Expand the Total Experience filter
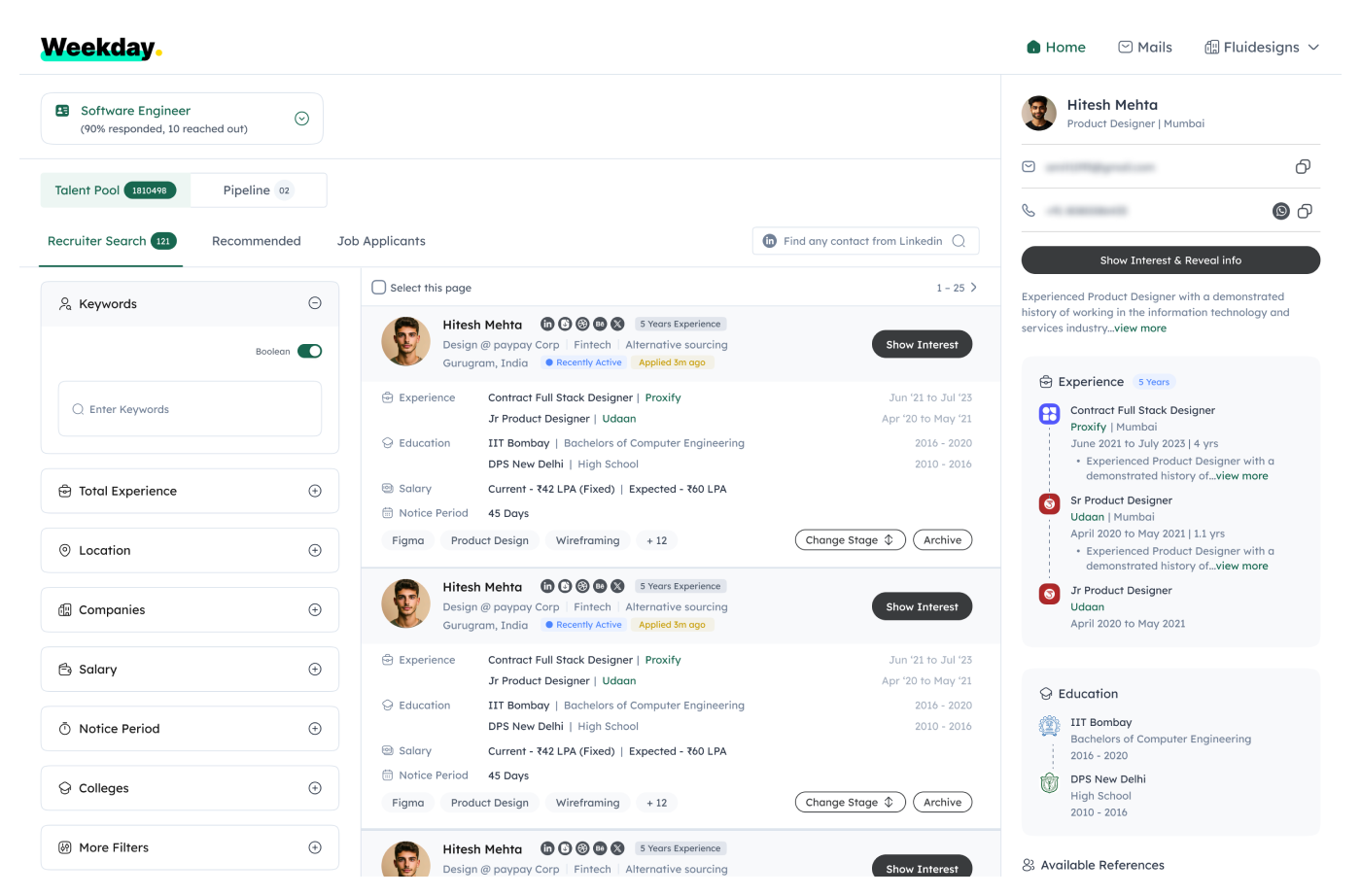The width and height of the screenshot is (1361, 896). pos(314,491)
